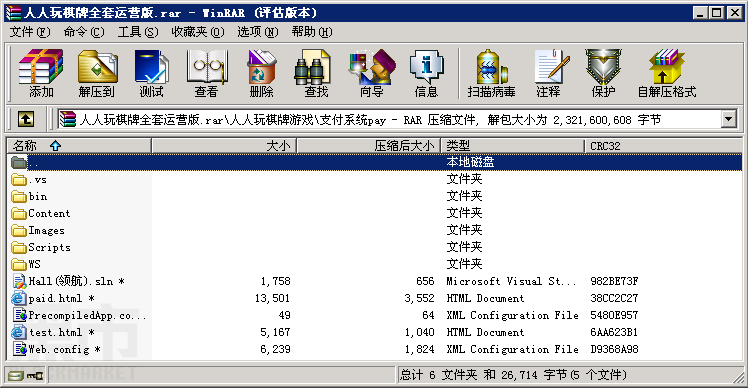Image resolution: width=748 pixels, height=388 pixels.
Task: Select the Images folder icon
Action: pos(19,230)
